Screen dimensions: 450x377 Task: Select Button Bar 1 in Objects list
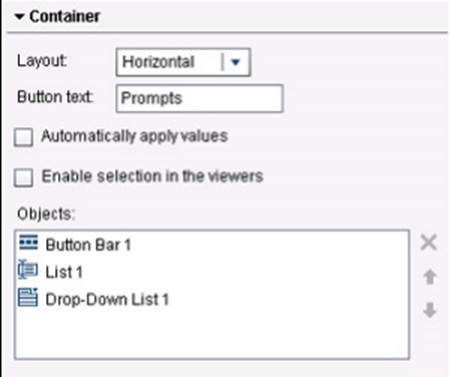(88, 245)
